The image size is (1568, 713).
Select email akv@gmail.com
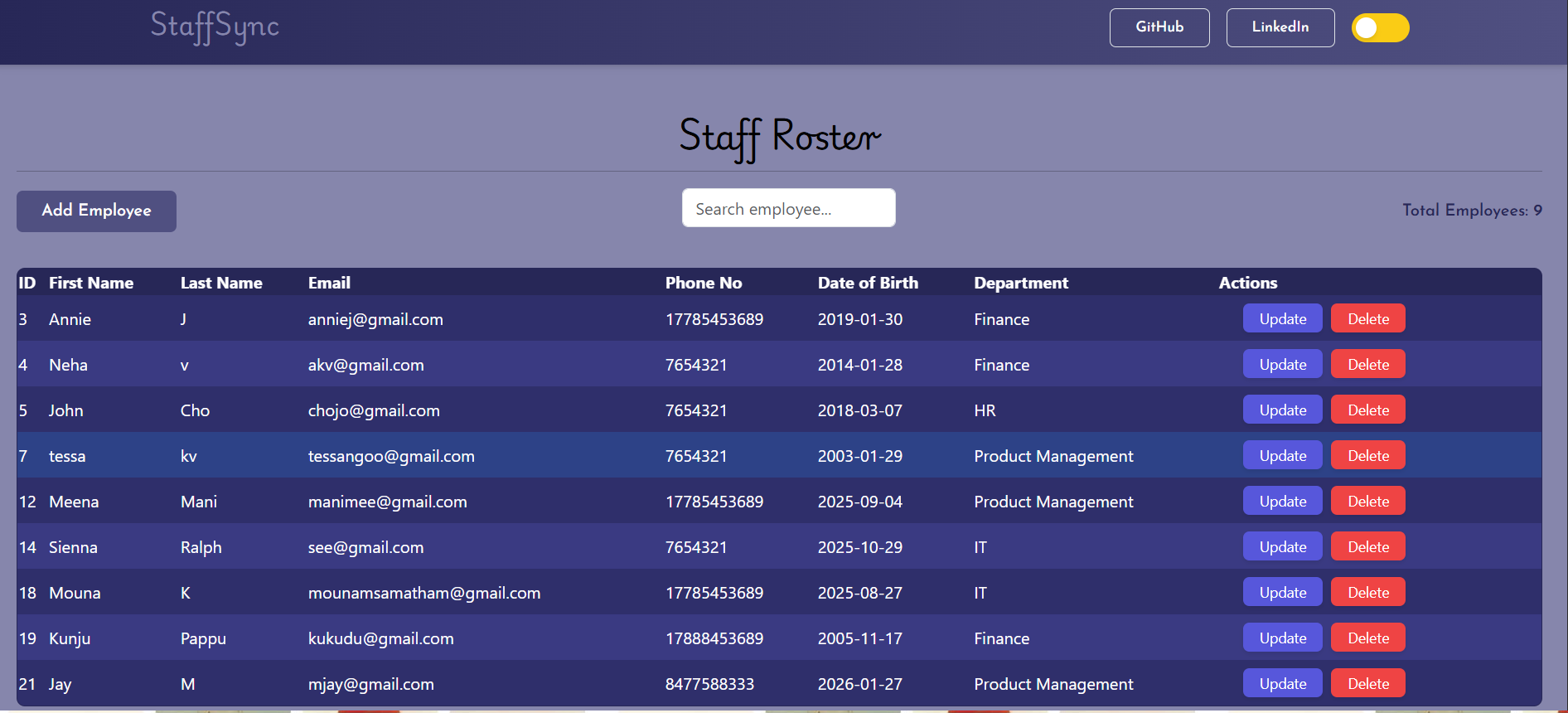pyautogui.click(x=365, y=365)
